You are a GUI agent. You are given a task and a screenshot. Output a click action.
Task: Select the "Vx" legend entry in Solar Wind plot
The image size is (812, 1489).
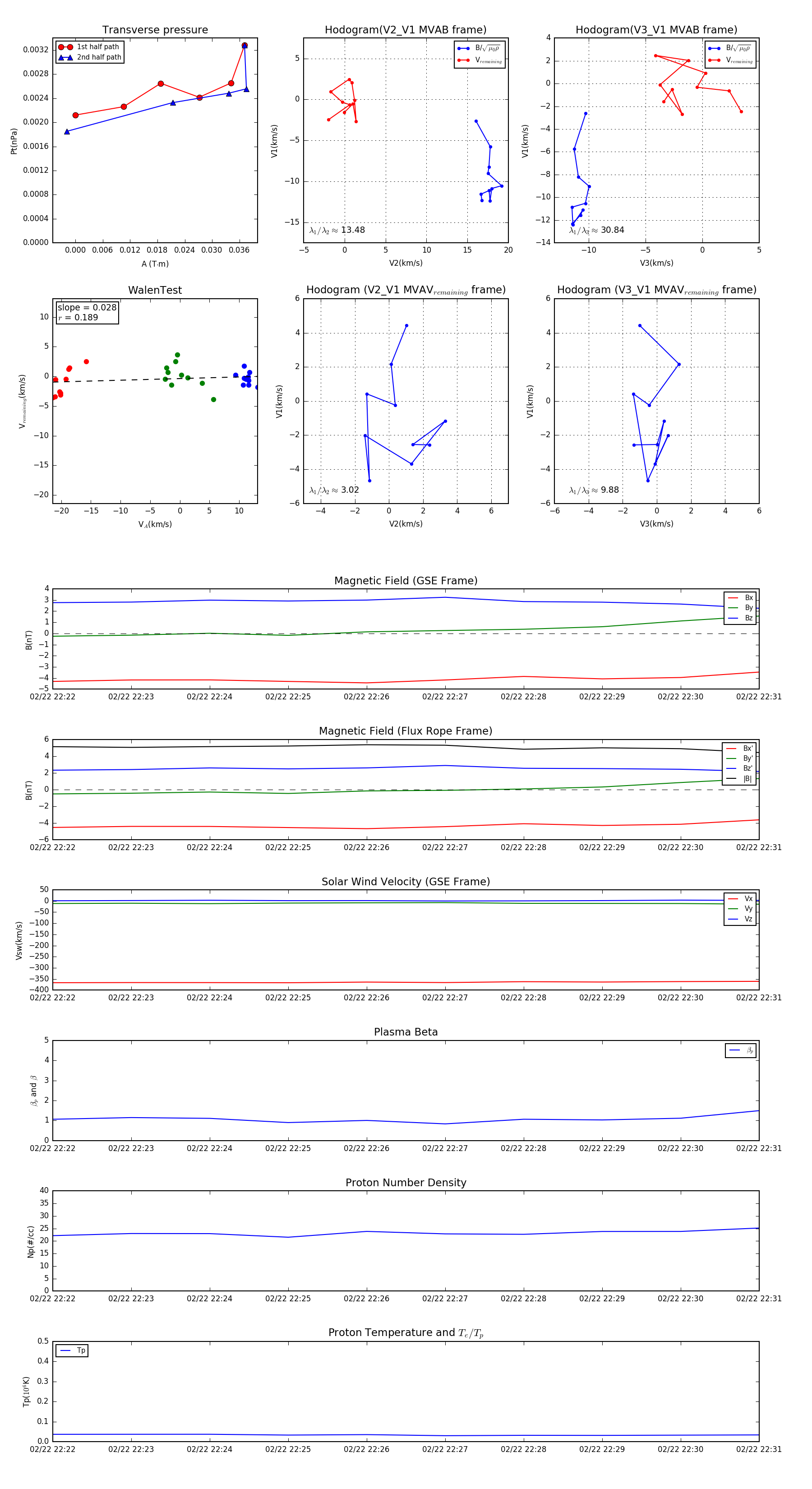(740, 899)
